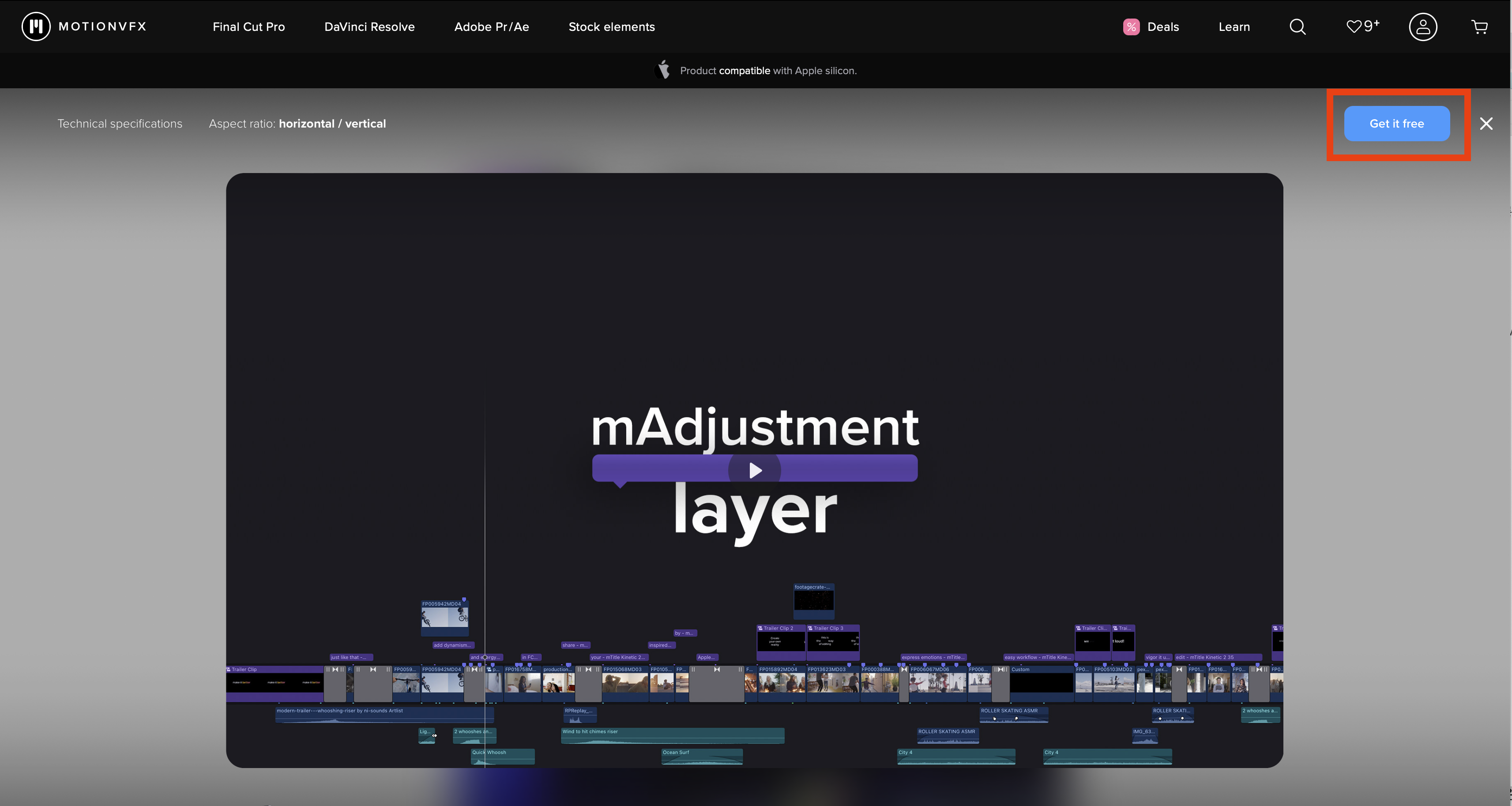Viewport: 1512px width, 806px height.
Task: Open the Learn menu
Action: (x=1234, y=26)
